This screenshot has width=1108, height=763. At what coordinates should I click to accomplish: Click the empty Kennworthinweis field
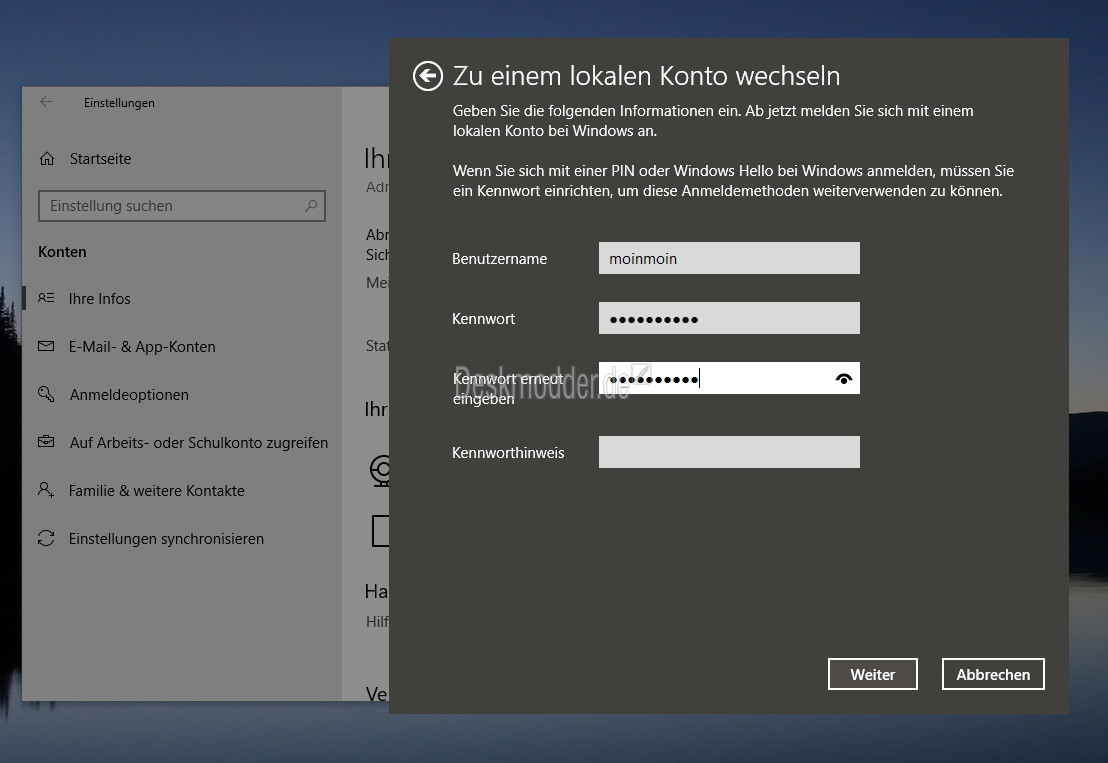tap(729, 452)
